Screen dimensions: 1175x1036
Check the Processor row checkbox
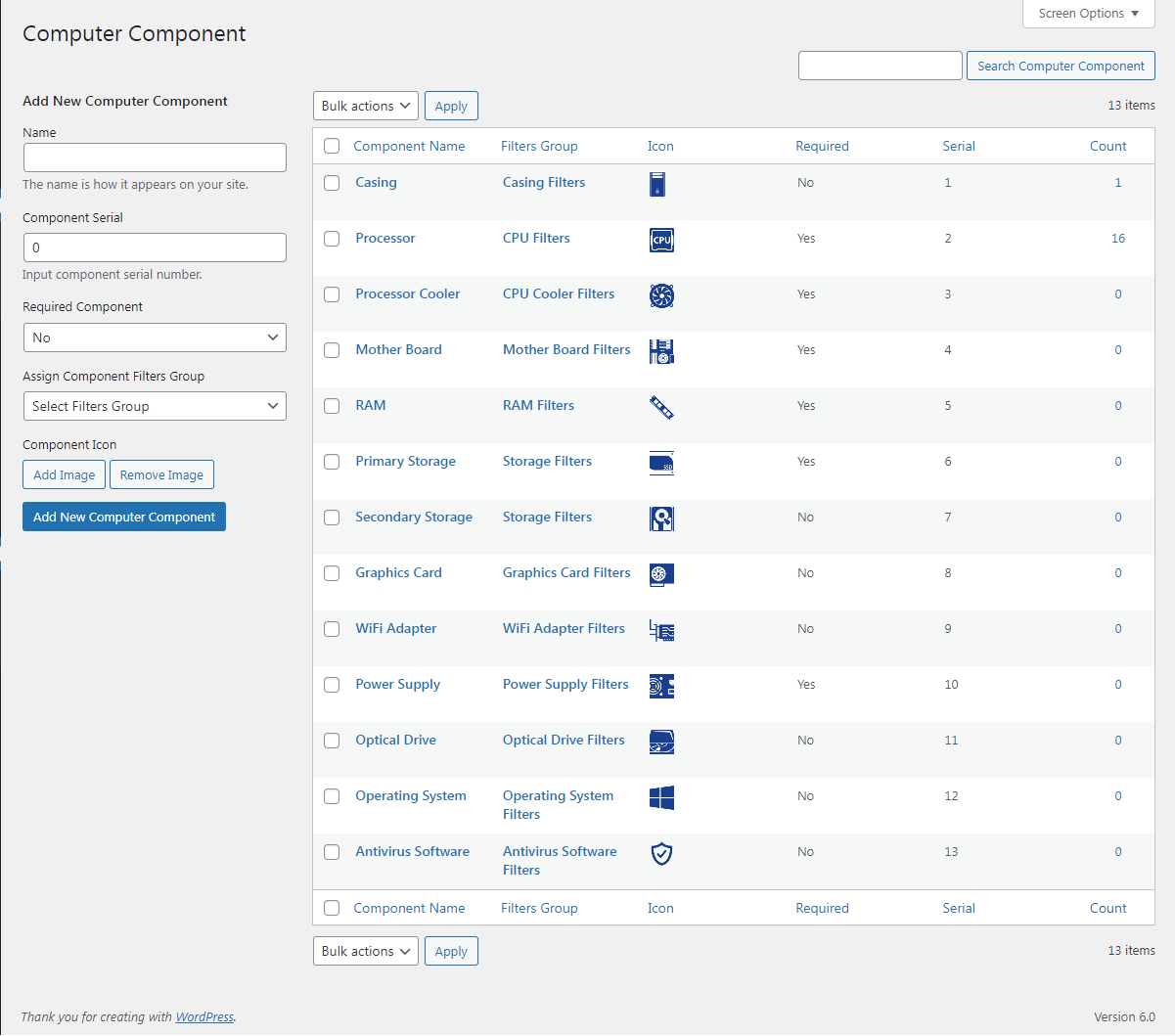point(332,239)
